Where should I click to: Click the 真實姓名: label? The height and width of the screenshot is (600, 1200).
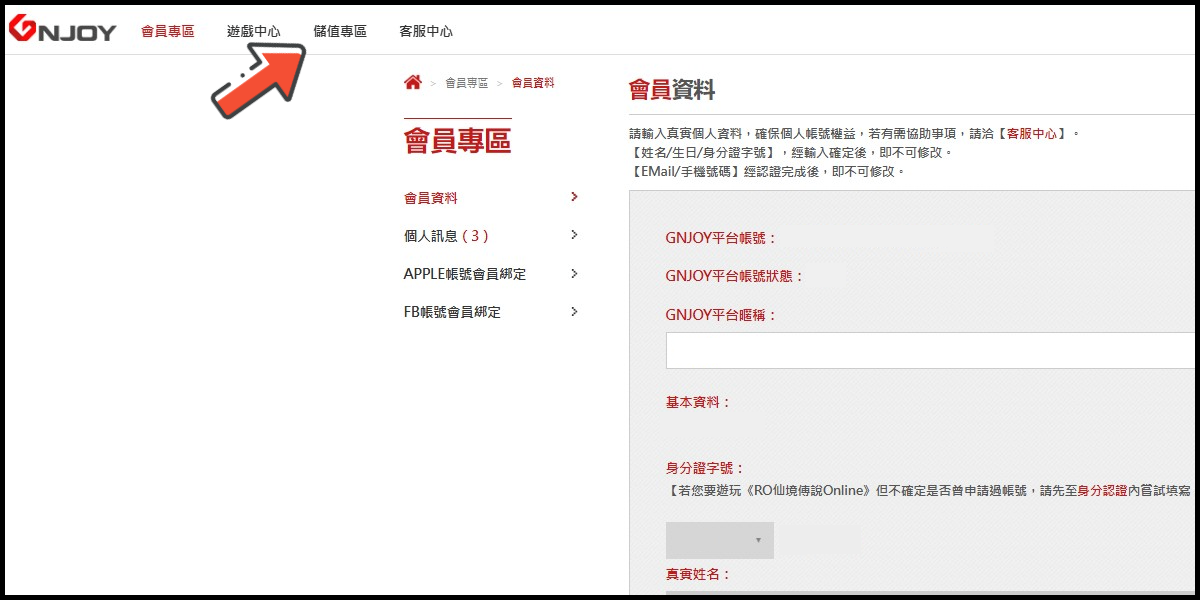click(x=699, y=575)
